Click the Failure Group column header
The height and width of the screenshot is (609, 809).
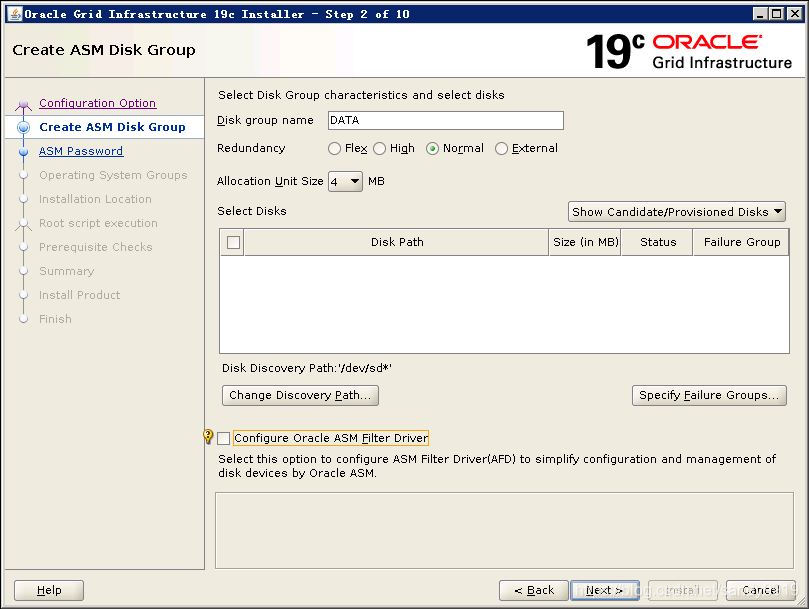(741, 242)
